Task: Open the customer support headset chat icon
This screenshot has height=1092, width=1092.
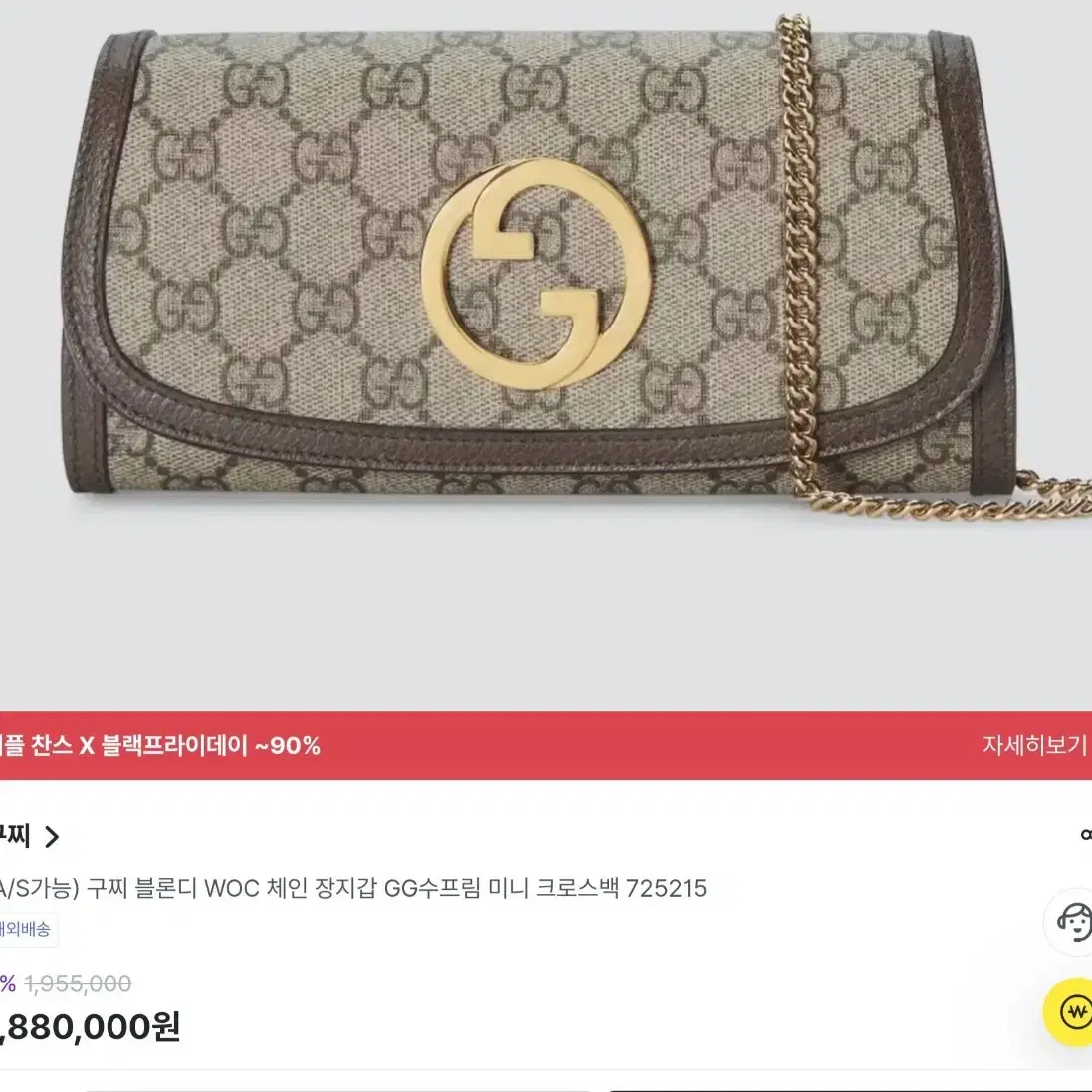Action: [1070, 922]
